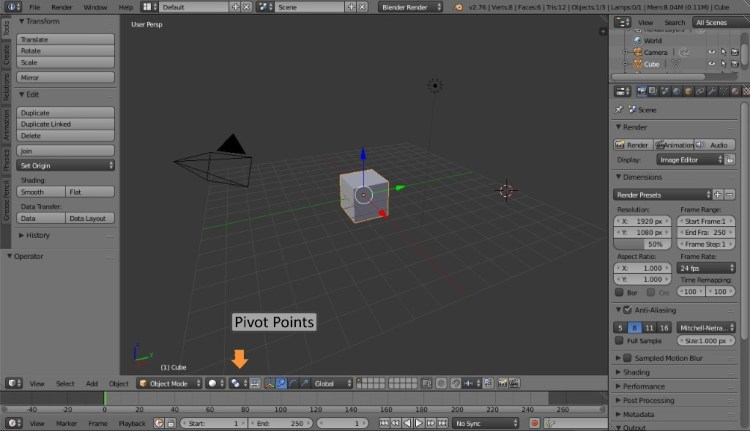Jump to the first frame
This screenshot has height=431, width=750.
click(x=384, y=423)
